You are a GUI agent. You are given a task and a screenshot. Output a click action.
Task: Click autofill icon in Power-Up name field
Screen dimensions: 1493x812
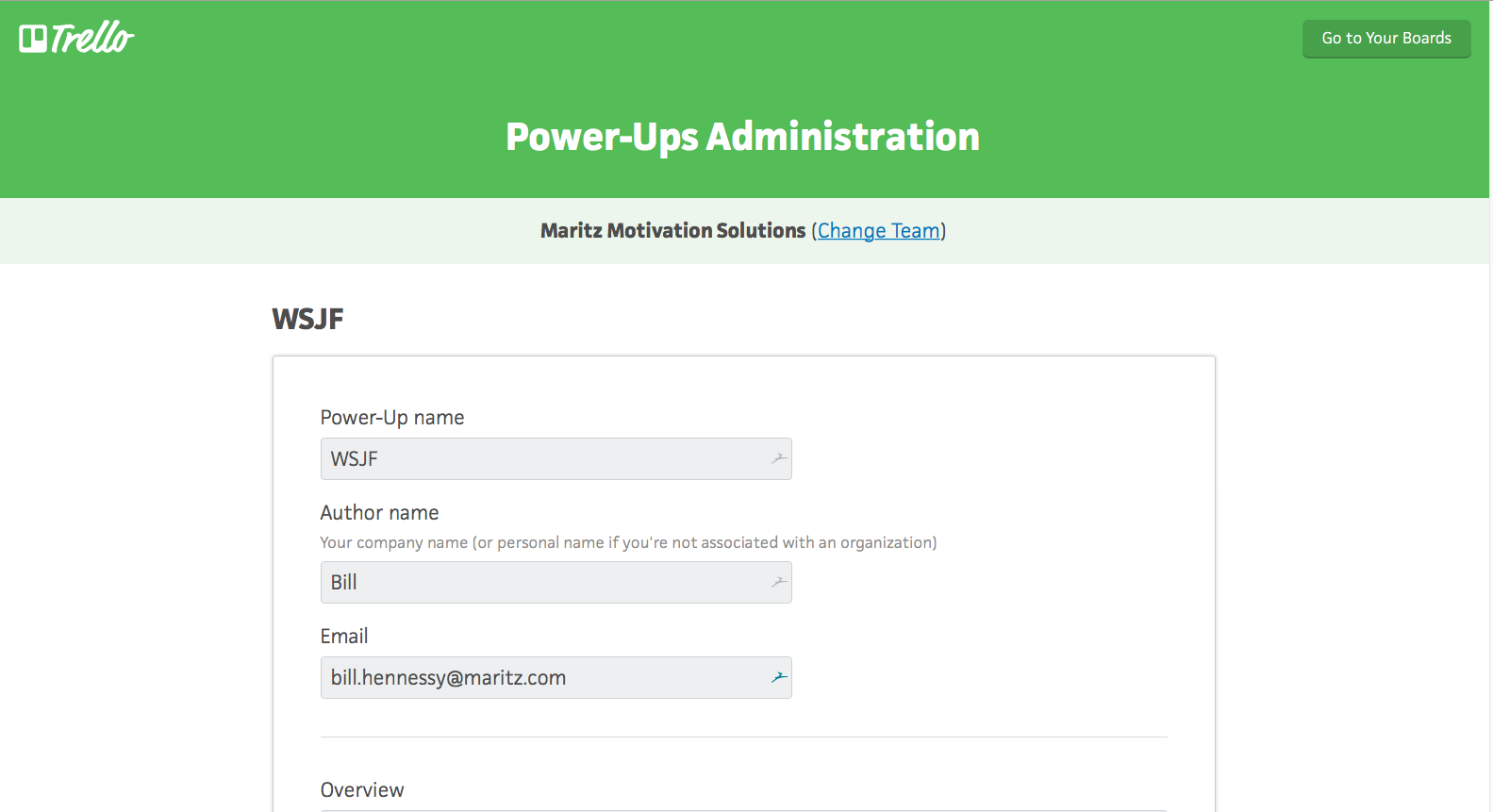(x=779, y=458)
